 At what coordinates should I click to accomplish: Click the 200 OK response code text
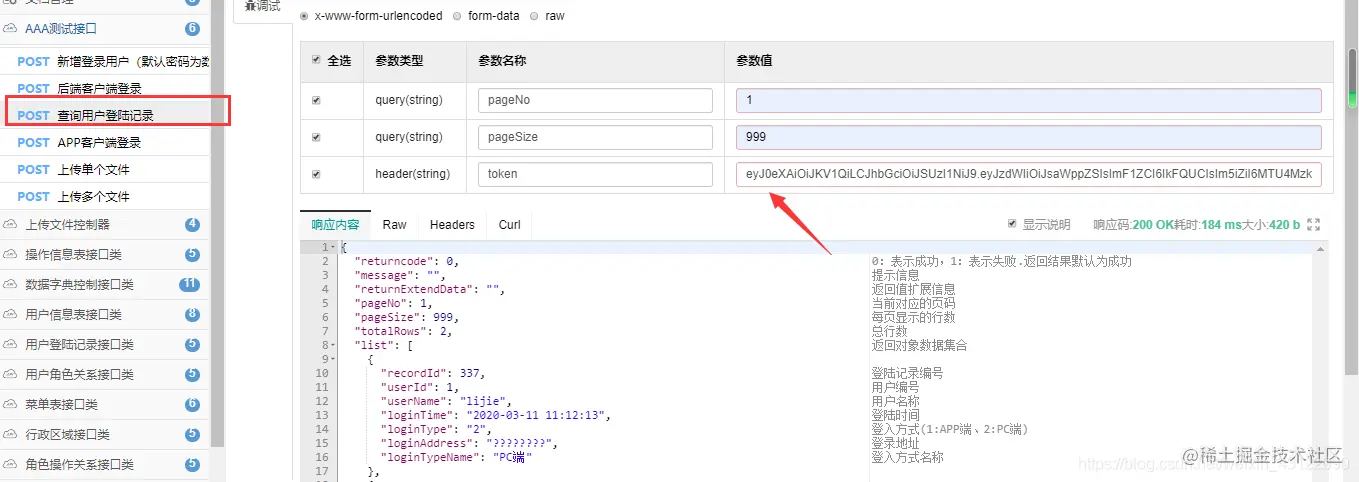1153,225
